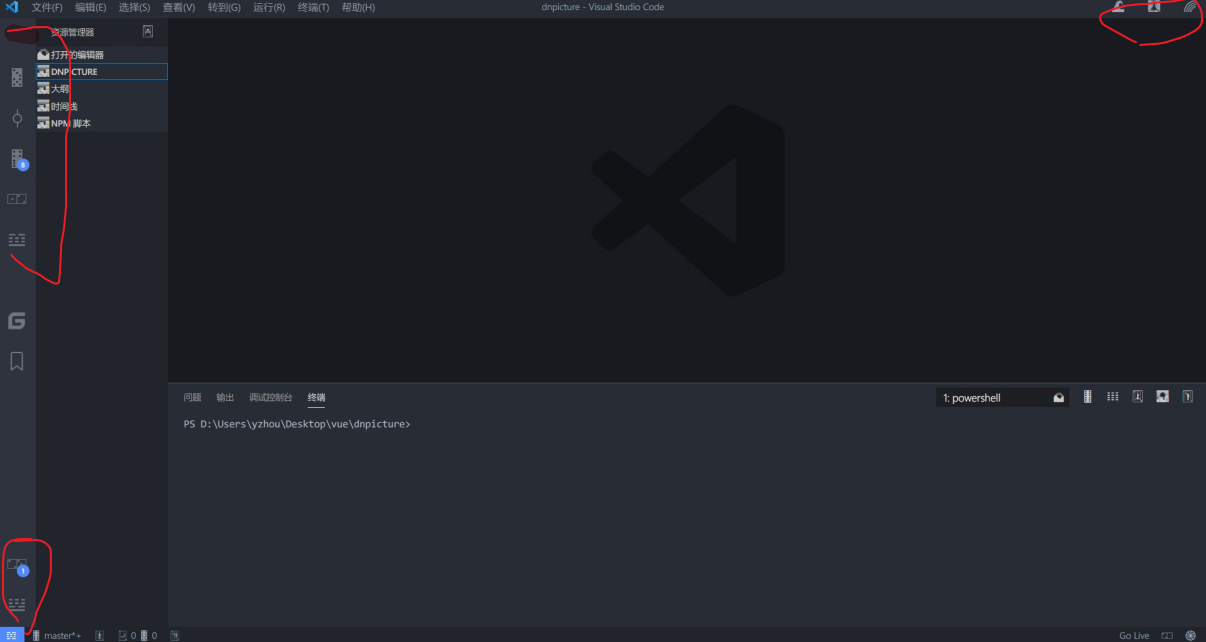Open the 帮助(H) menu

pyautogui.click(x=358, y=7)
